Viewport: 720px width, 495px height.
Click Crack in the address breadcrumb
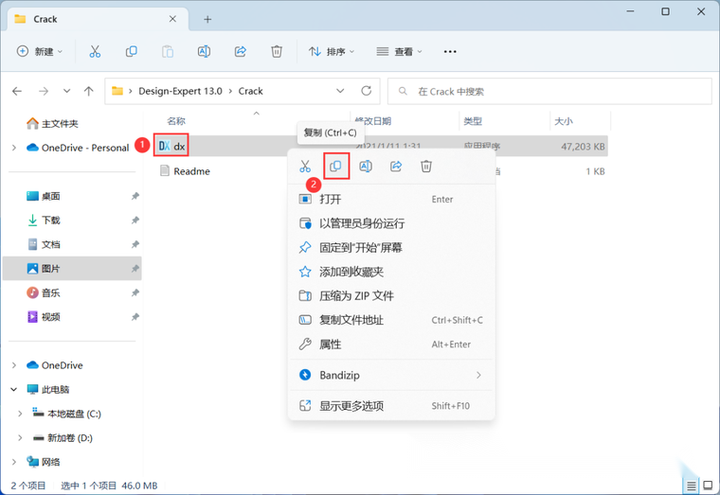[251, 91]
